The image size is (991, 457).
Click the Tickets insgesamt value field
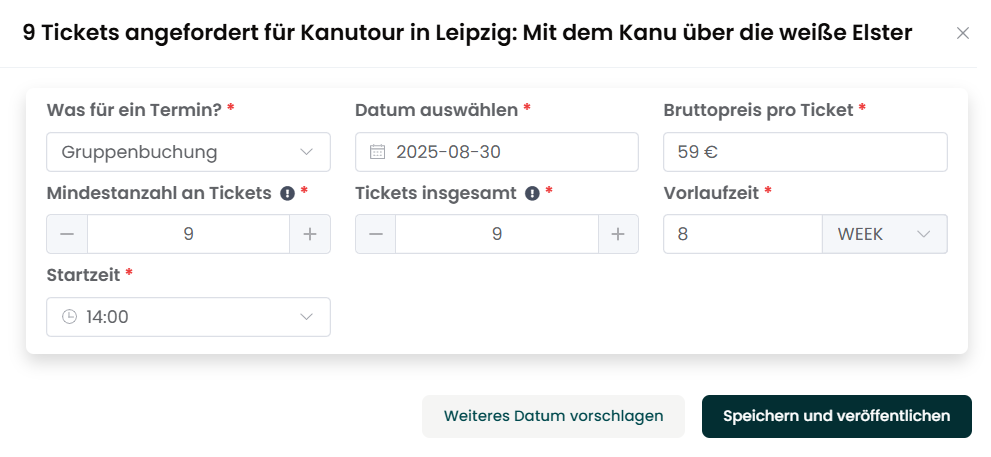pyautogui.click(x=497, y=234)
